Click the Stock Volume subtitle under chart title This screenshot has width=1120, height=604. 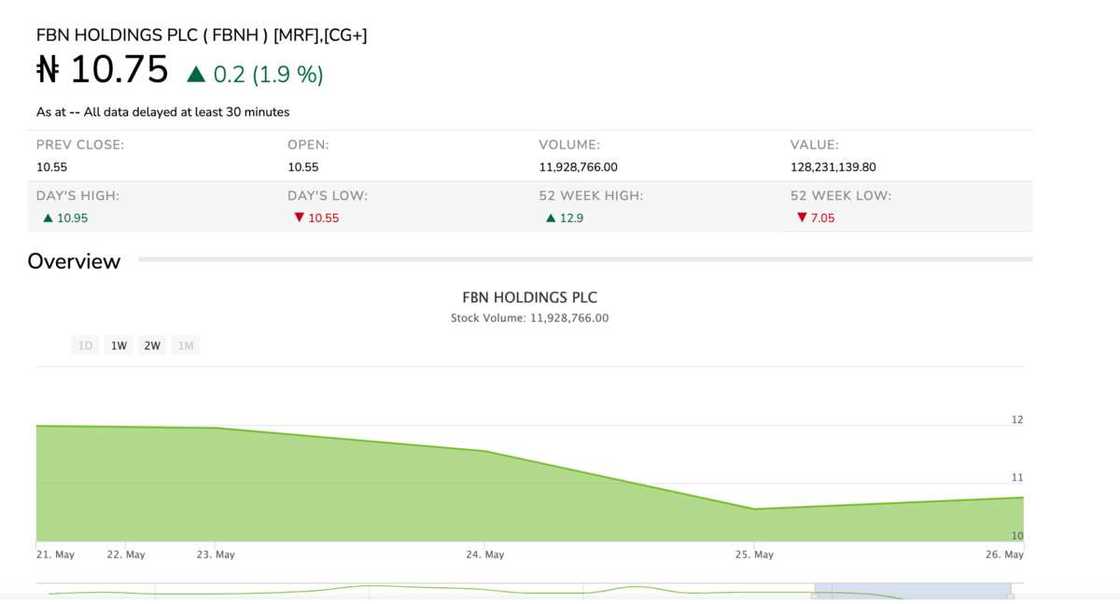[x=529, y=318]
